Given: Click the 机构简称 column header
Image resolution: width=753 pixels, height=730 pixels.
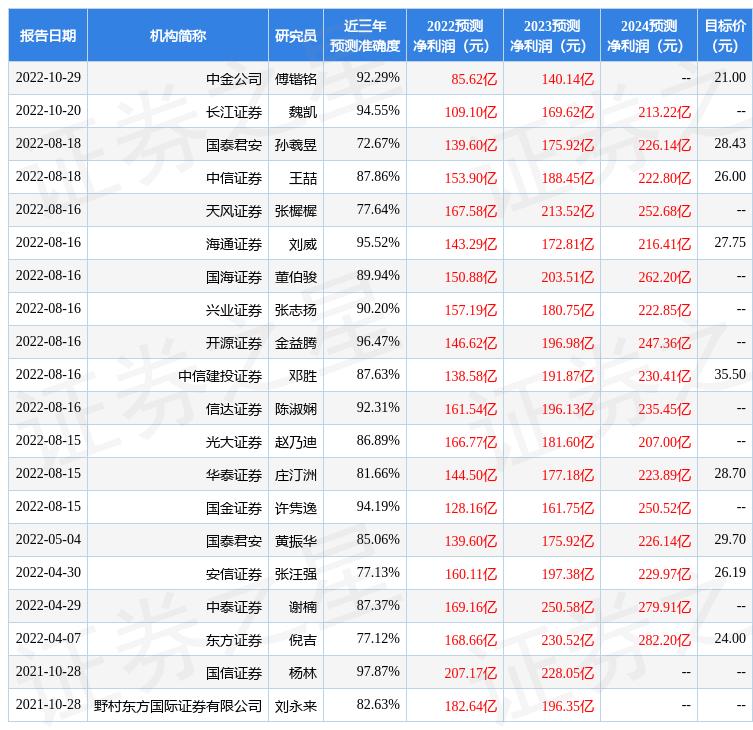Looking at the screenshot, I should click(178, 36).
